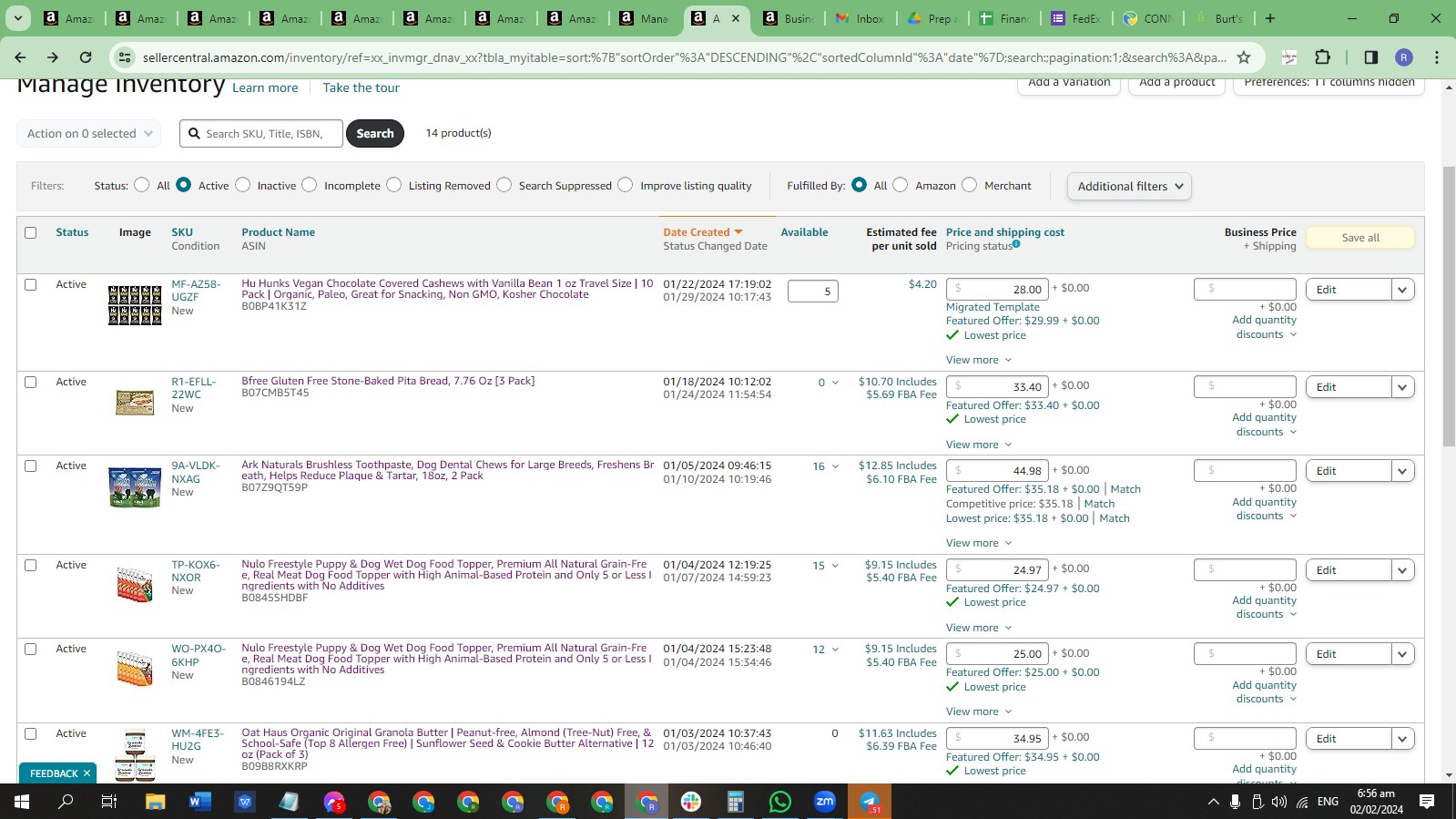Screen dimensions: 1456x819
Task: Open Slack from the taskbar
Action: pyautogui.click(x=691, y=802)
